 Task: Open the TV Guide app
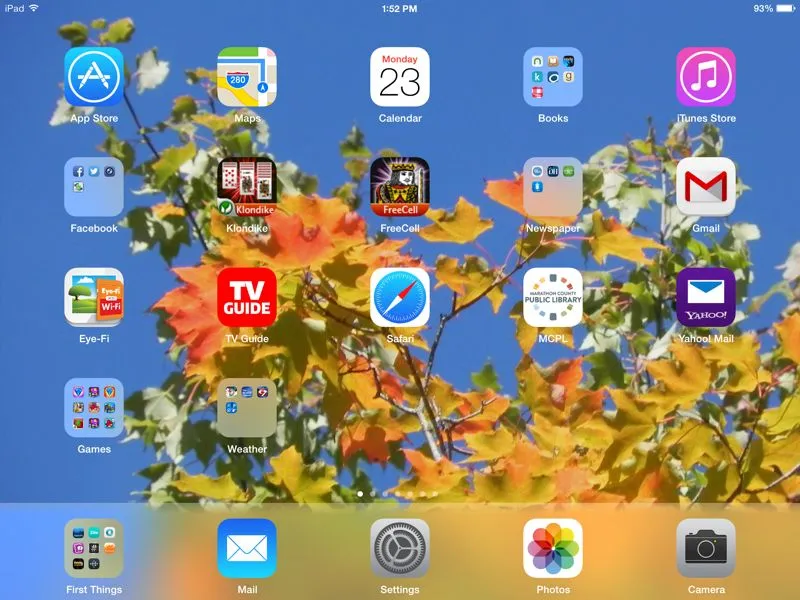247,297
